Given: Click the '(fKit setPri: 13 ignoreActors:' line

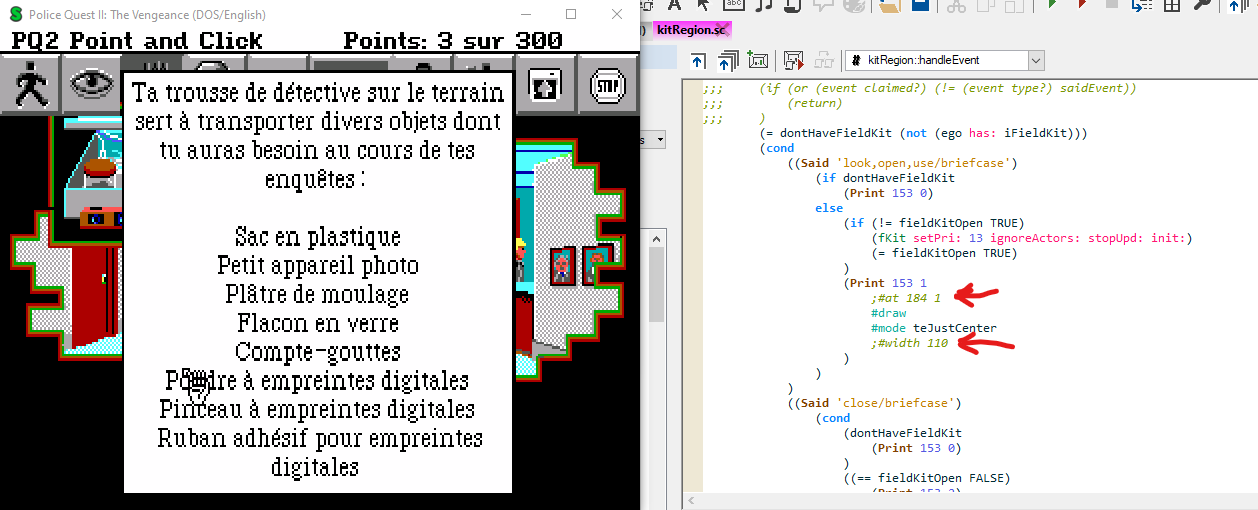Looking at the screenshot, I should 1031,238.
